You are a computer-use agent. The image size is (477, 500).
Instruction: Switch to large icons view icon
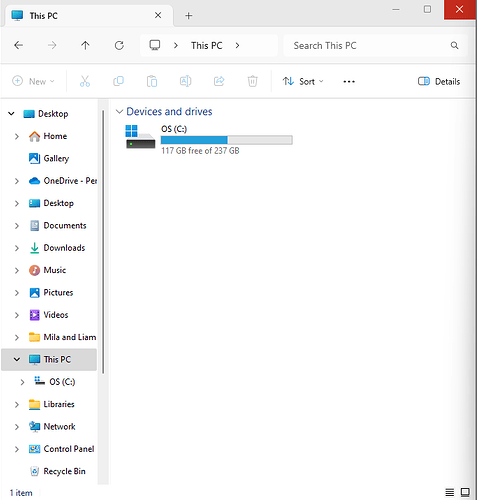tap(465, 492)
